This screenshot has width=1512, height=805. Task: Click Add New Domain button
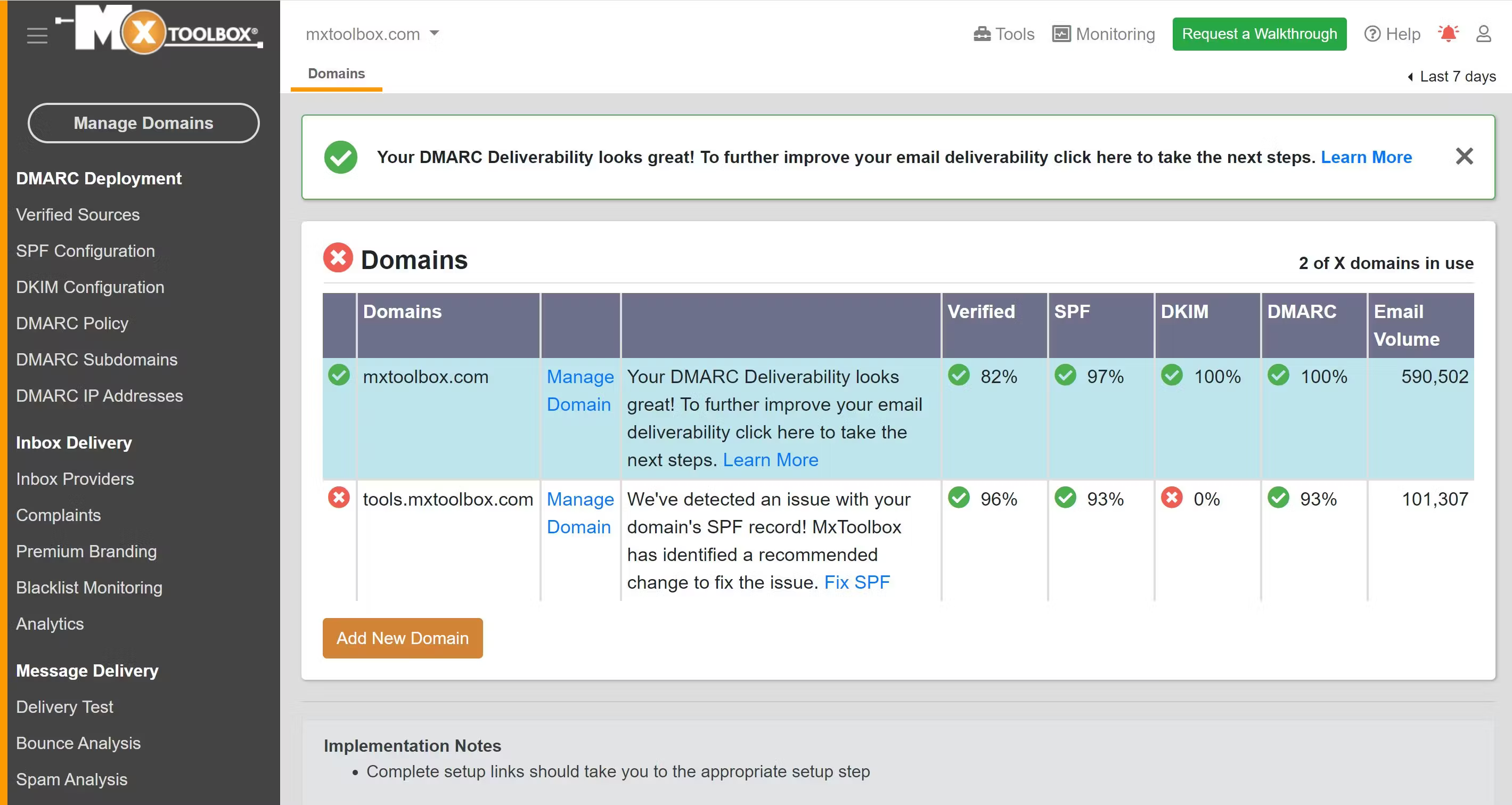pyautogui.click(x=403, y=638)
